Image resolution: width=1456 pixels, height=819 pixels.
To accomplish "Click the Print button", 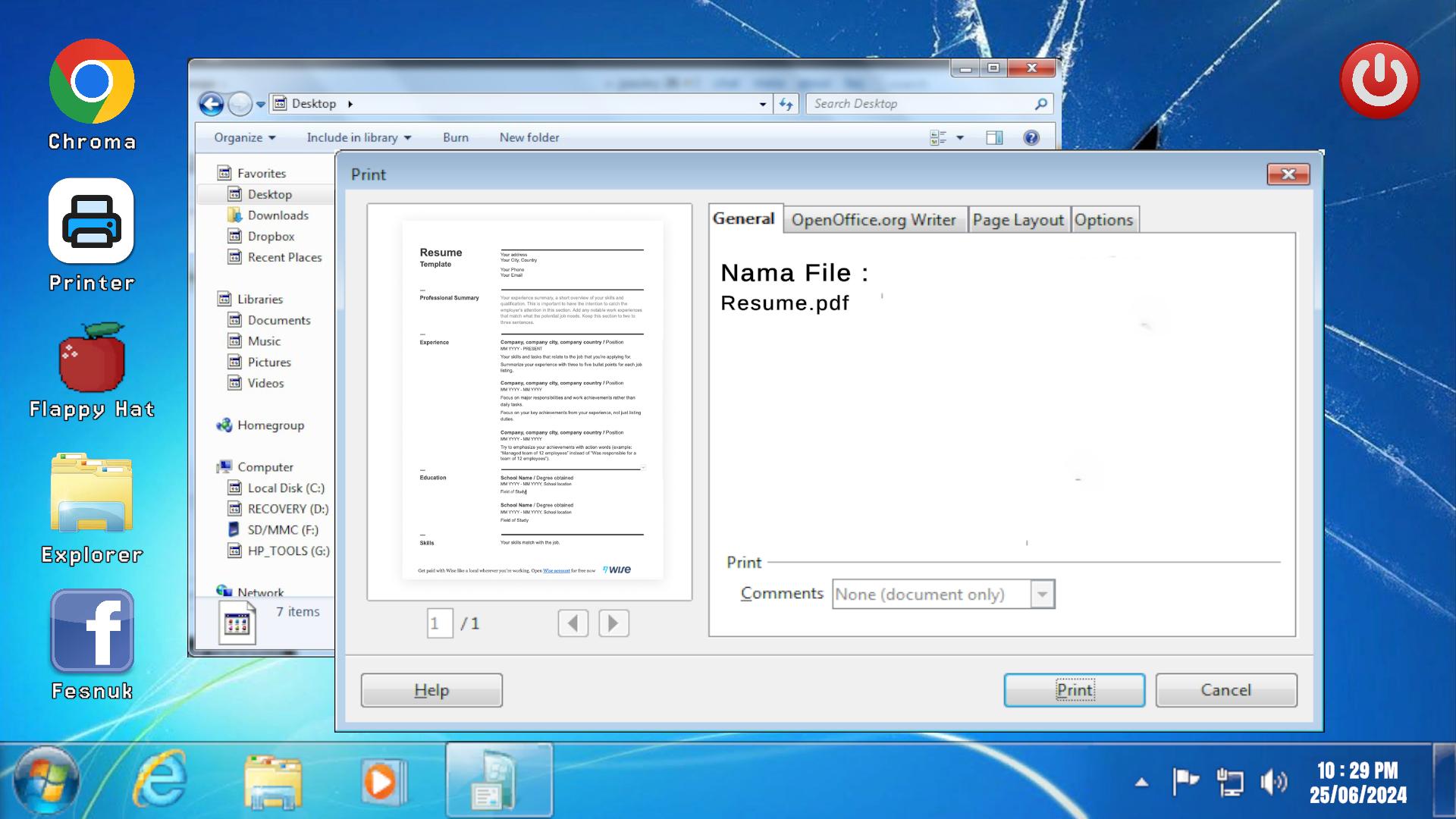I will coord(1075,690).
